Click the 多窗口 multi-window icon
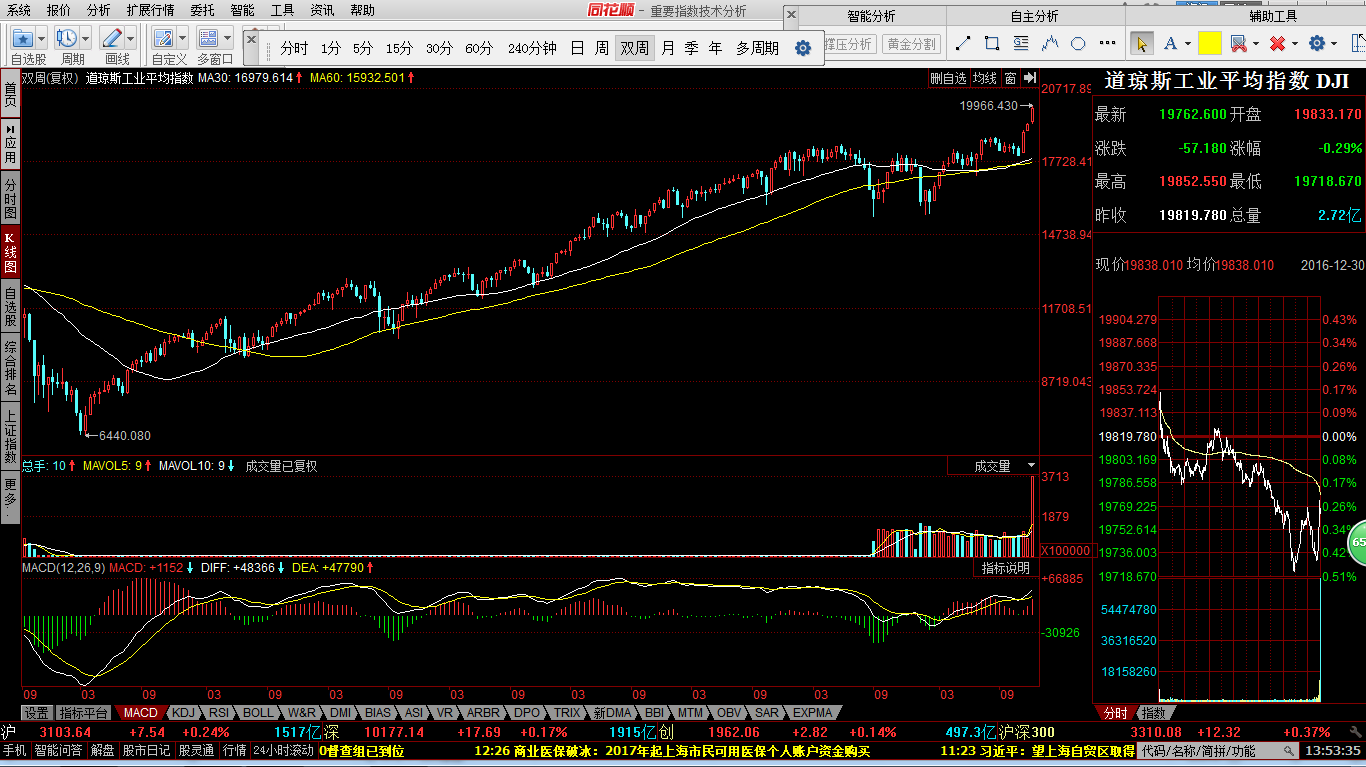Screen dimensions: 1366x767 (208, 39)
